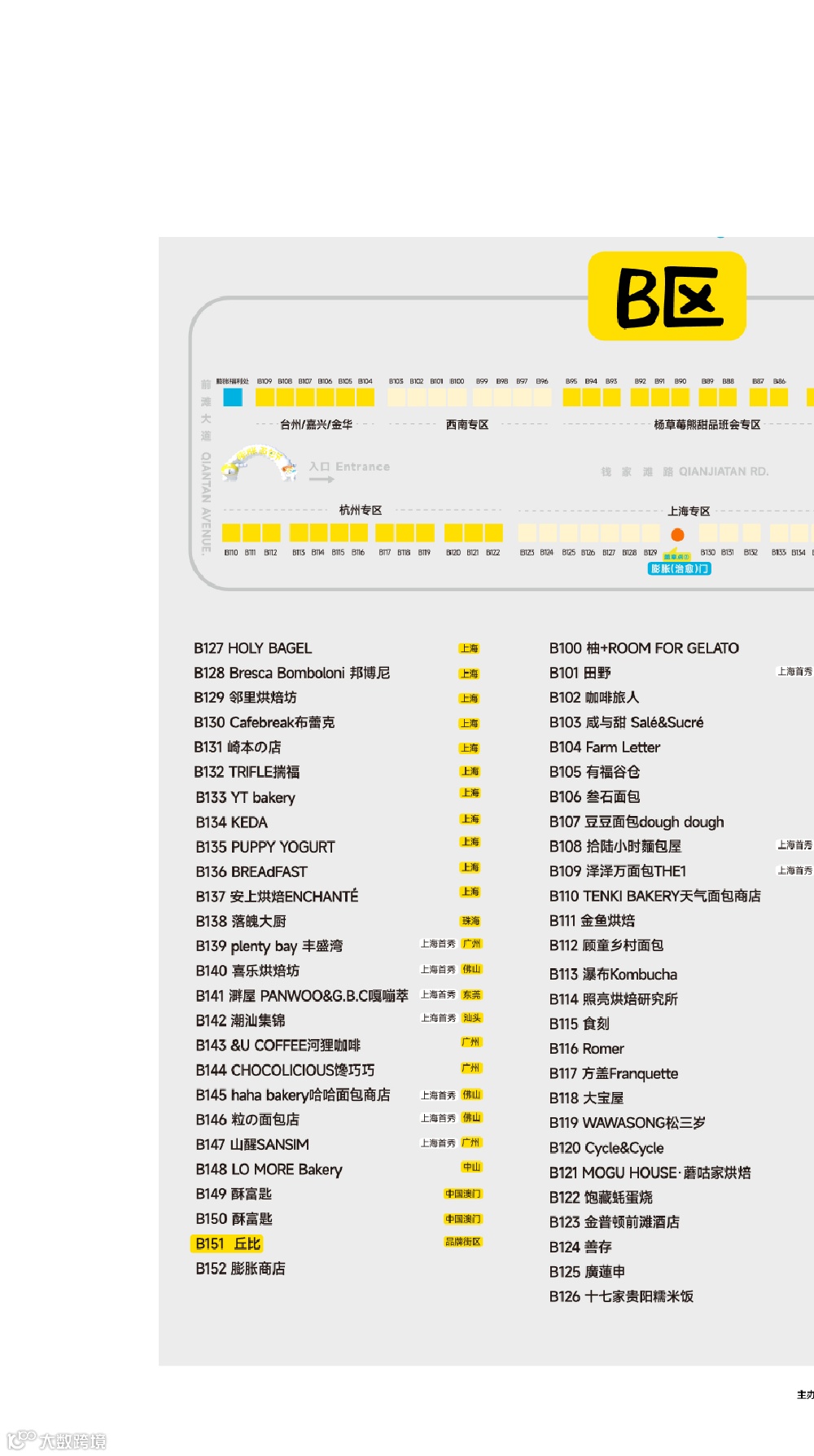This screenshot has width=814, height=1456.
Task: Click the B138 落落大厨 entry
Action: click(241, 921)
